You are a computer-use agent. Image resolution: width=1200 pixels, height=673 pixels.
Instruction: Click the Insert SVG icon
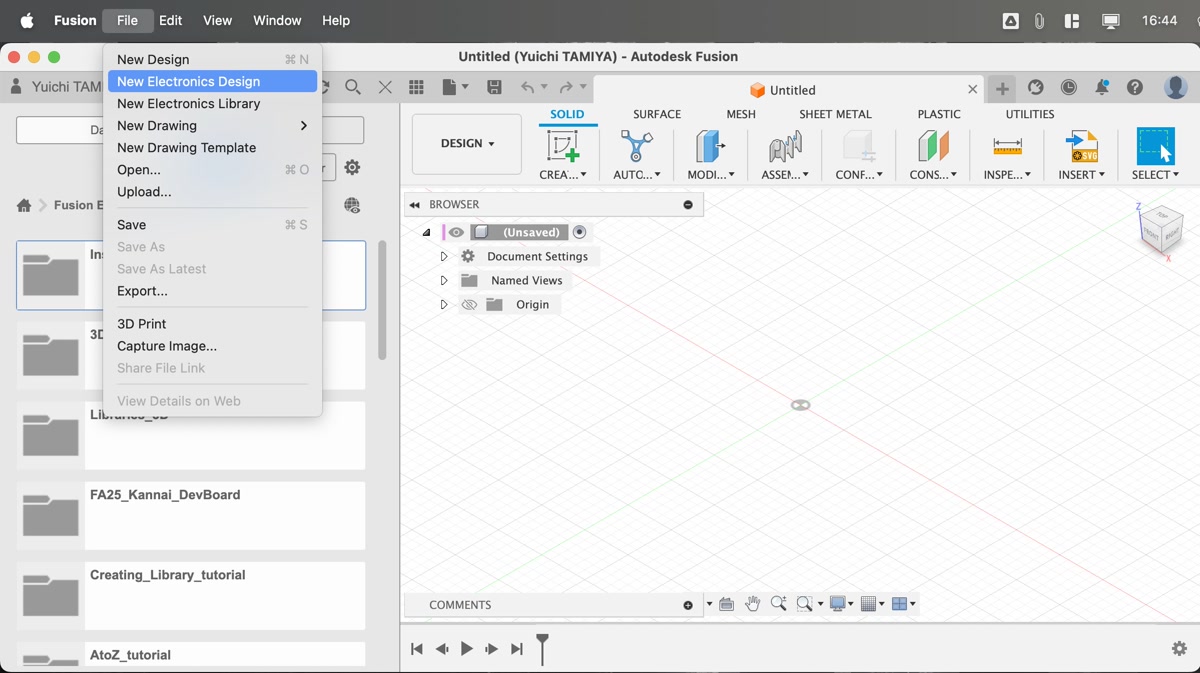1082,147
